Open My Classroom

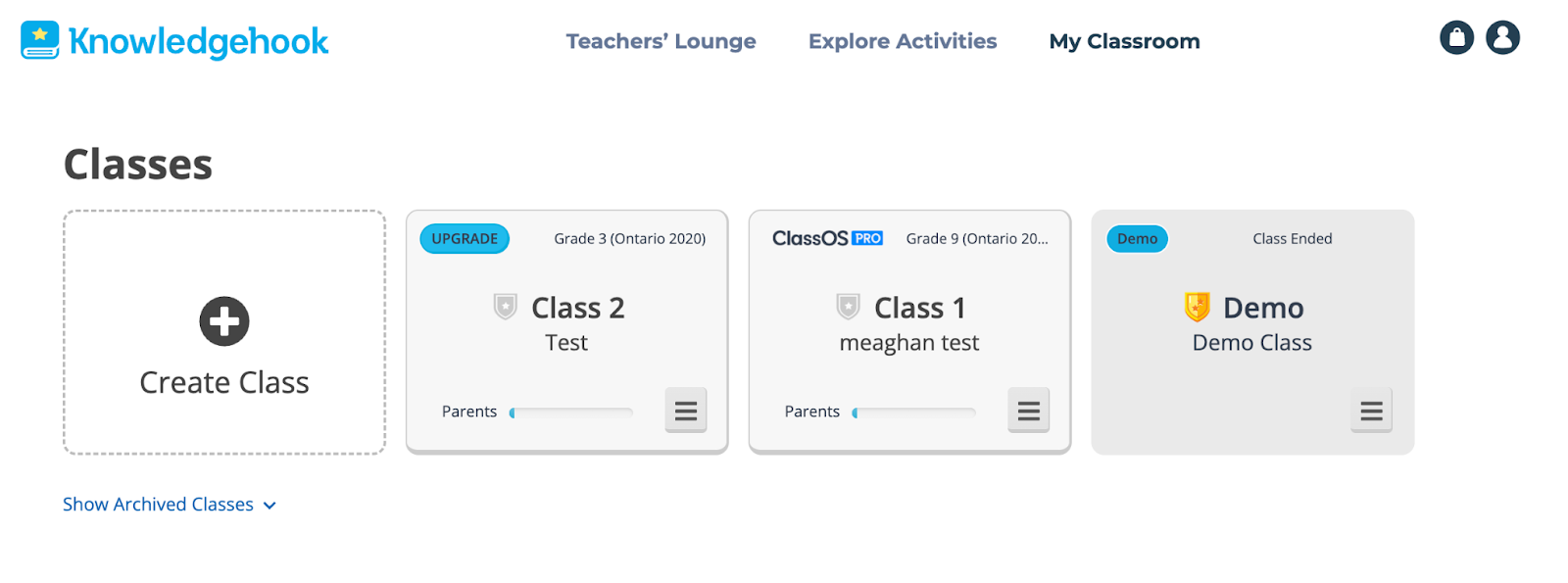(x=1123, y=41)
